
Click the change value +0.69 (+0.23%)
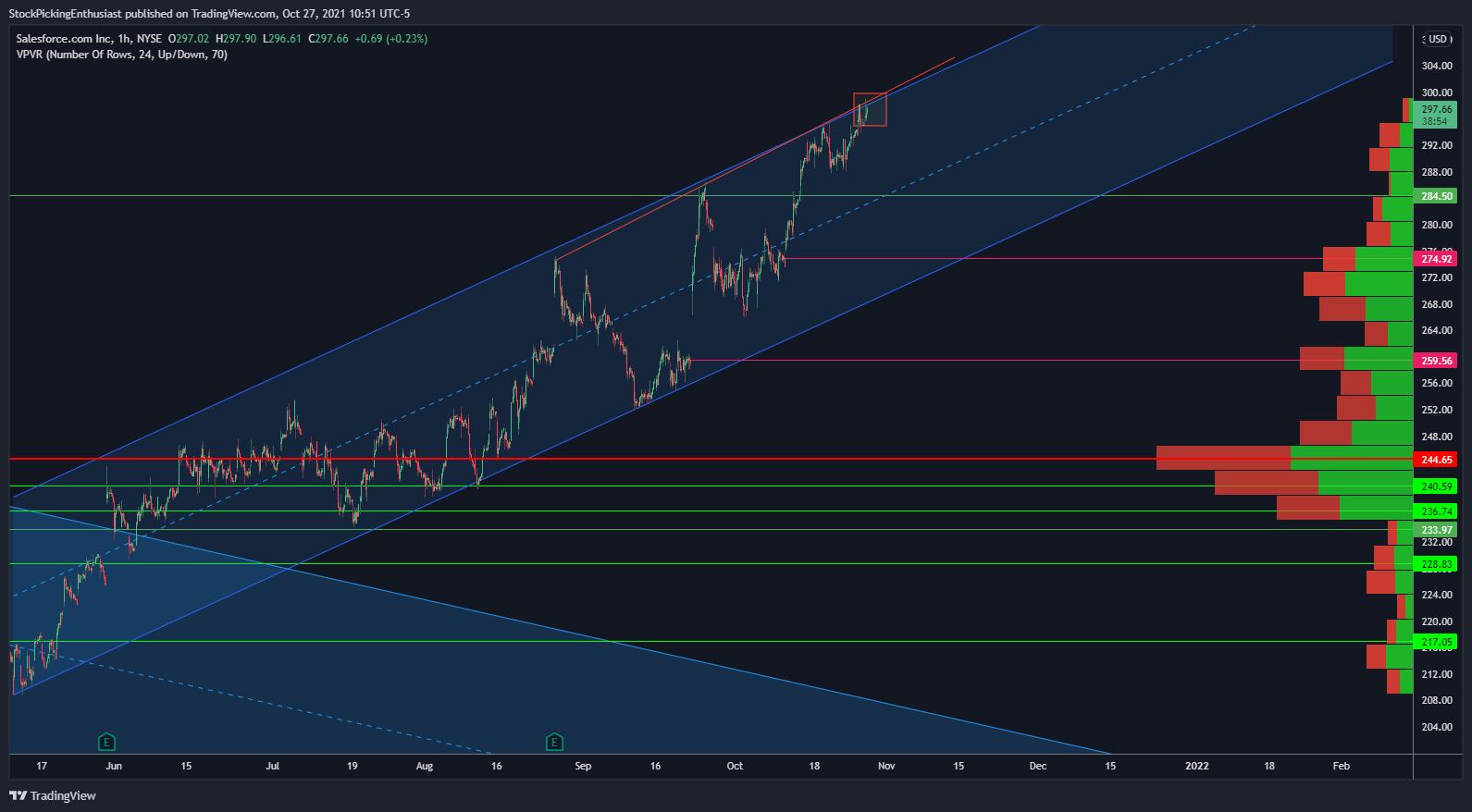coord(391,39)
